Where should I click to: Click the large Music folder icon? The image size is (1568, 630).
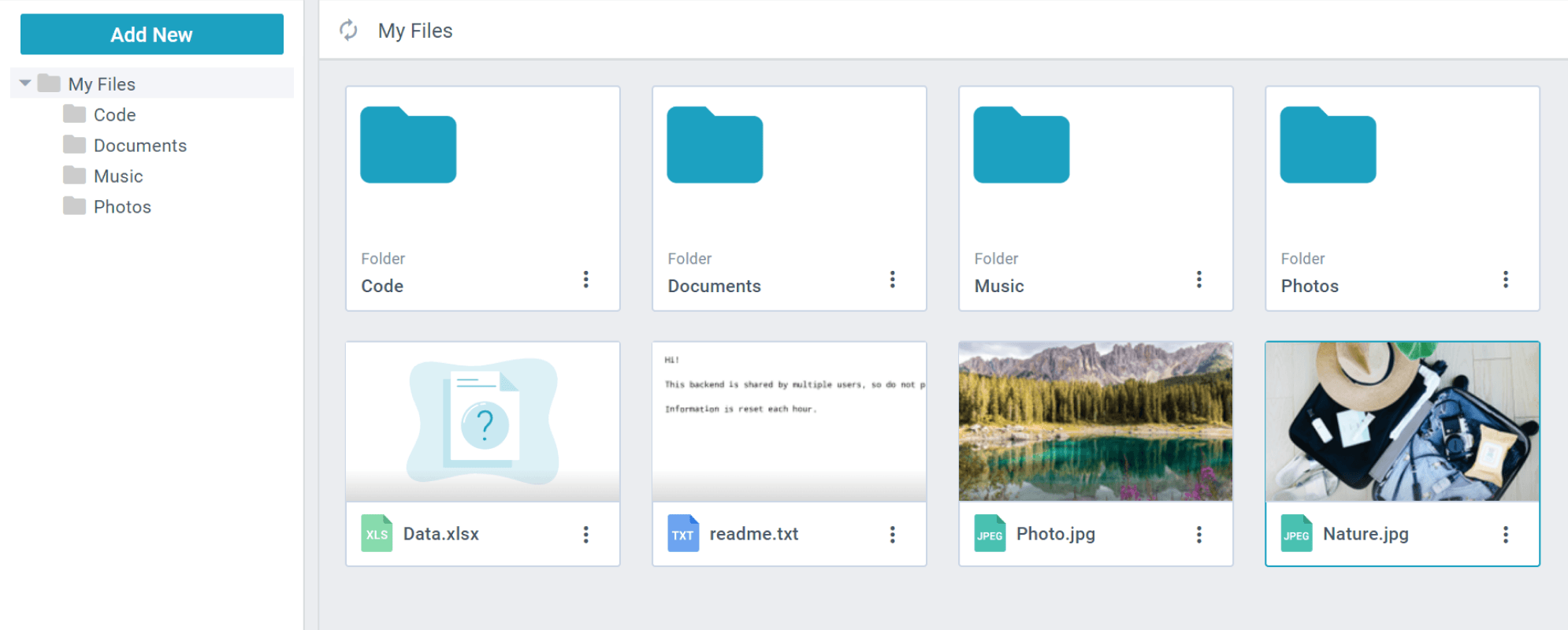pos(1021,146)
